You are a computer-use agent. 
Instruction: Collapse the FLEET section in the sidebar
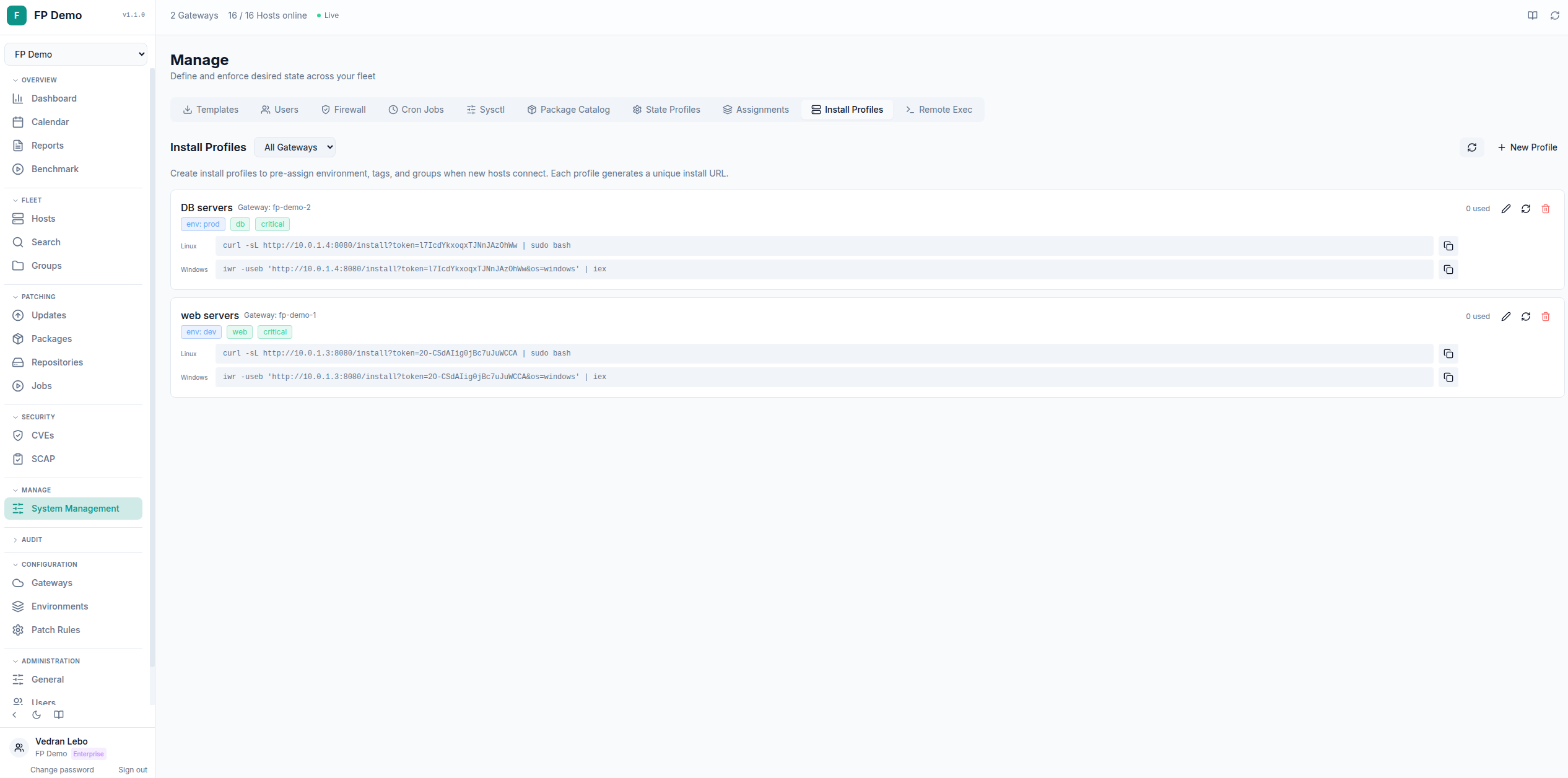pyautogui.click(x=27, y=199)
